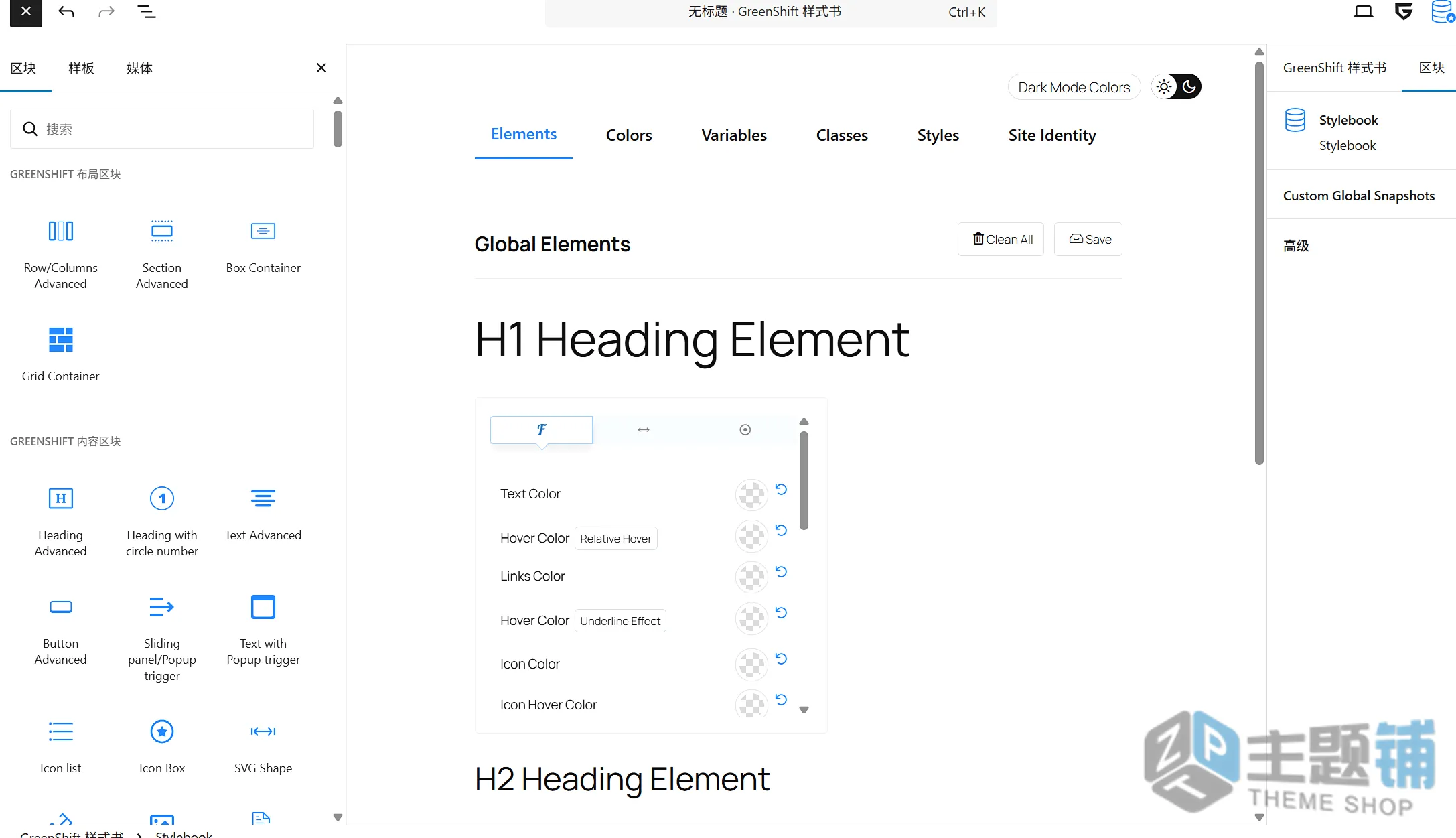1456x838 pixels.
Task: Insert SVG Shape block
Action: click(263, 746)
